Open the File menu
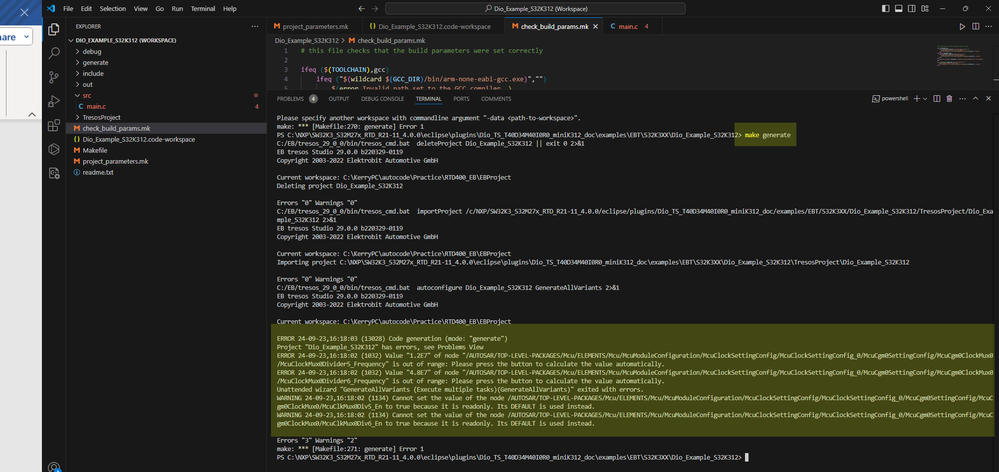 pyautogui.click(x=68, y=9)
